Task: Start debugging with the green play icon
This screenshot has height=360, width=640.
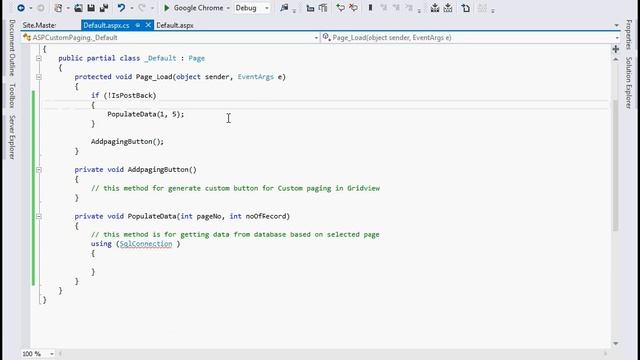Action: pos(167,8)
